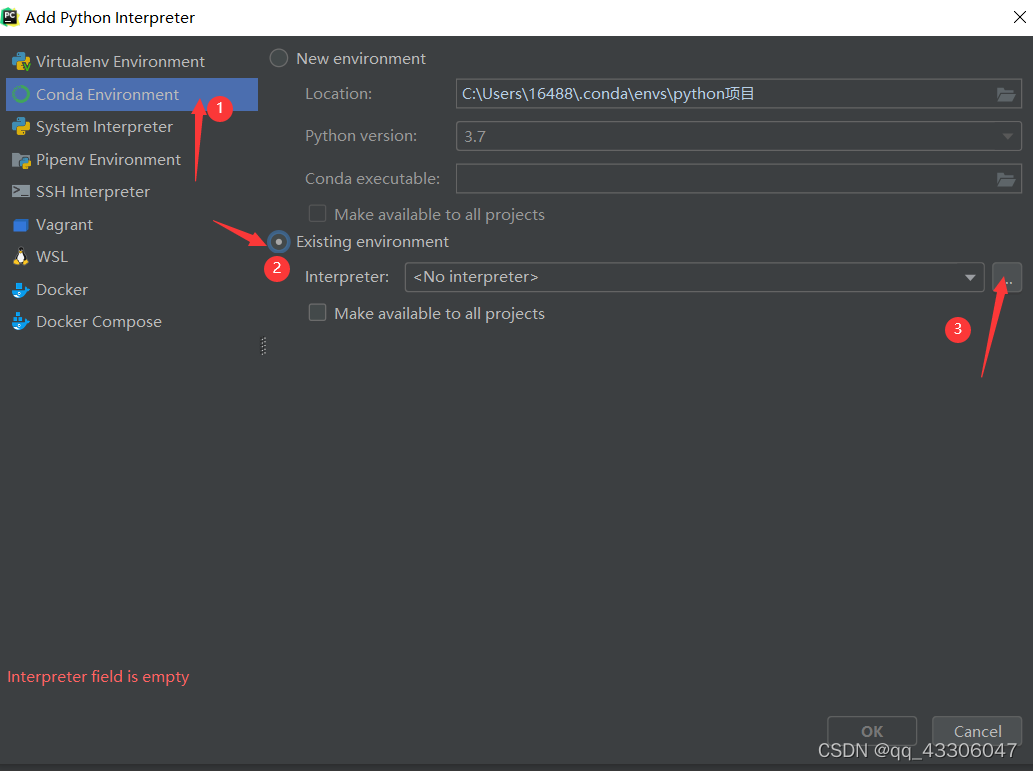This screenshot has width=1033, height=771.
Task: Click the SSH Interpreter terminal icon
Action: click(21, 191)
